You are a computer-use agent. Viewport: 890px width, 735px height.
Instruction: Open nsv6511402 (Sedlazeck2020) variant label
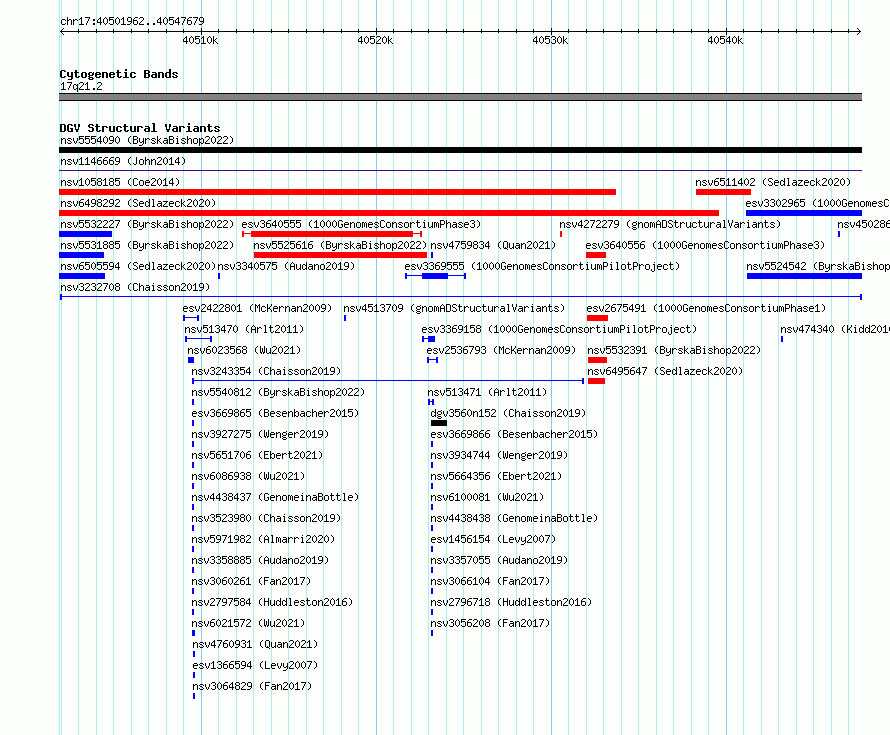click(x=773, y=182)
